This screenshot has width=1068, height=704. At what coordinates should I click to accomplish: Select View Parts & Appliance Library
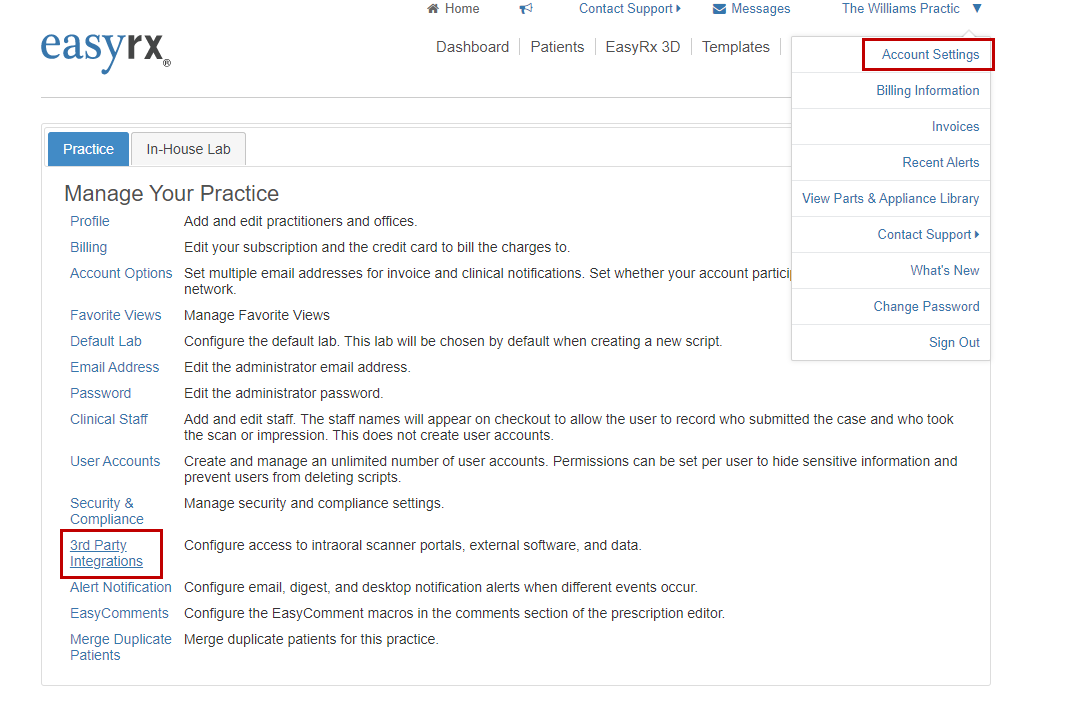coord(890,199)
